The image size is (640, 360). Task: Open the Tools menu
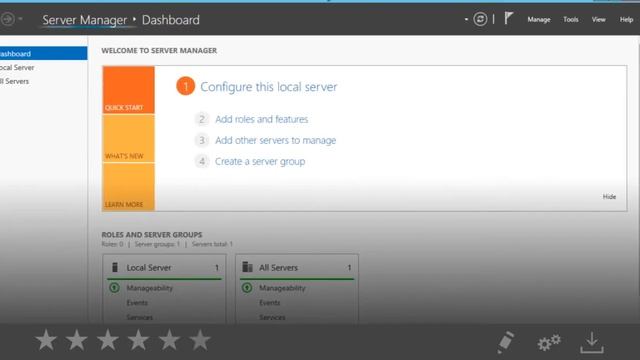pyautogui.click(x=571, y=20)
